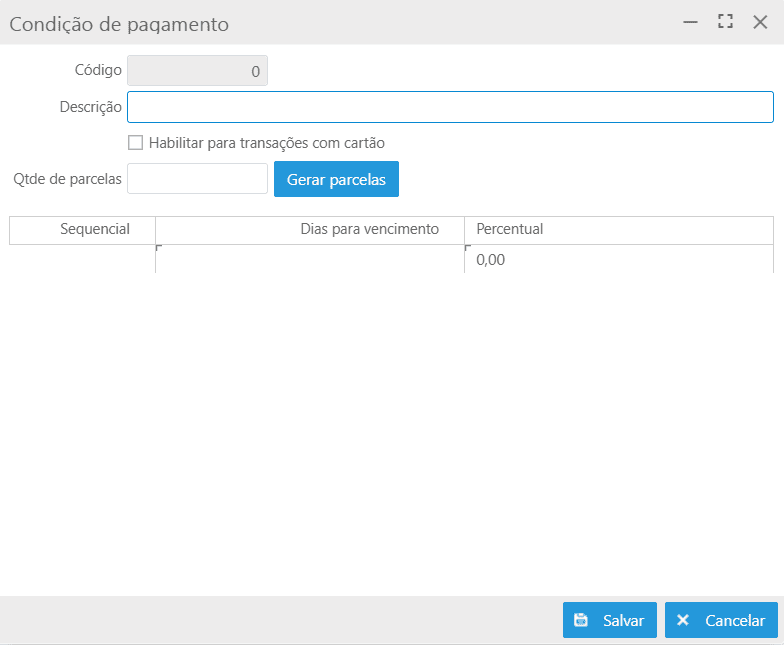Click the disabled Código field
Image resolution: width=784 pixels, height=645 pixels.
click(x=197, y=71)
